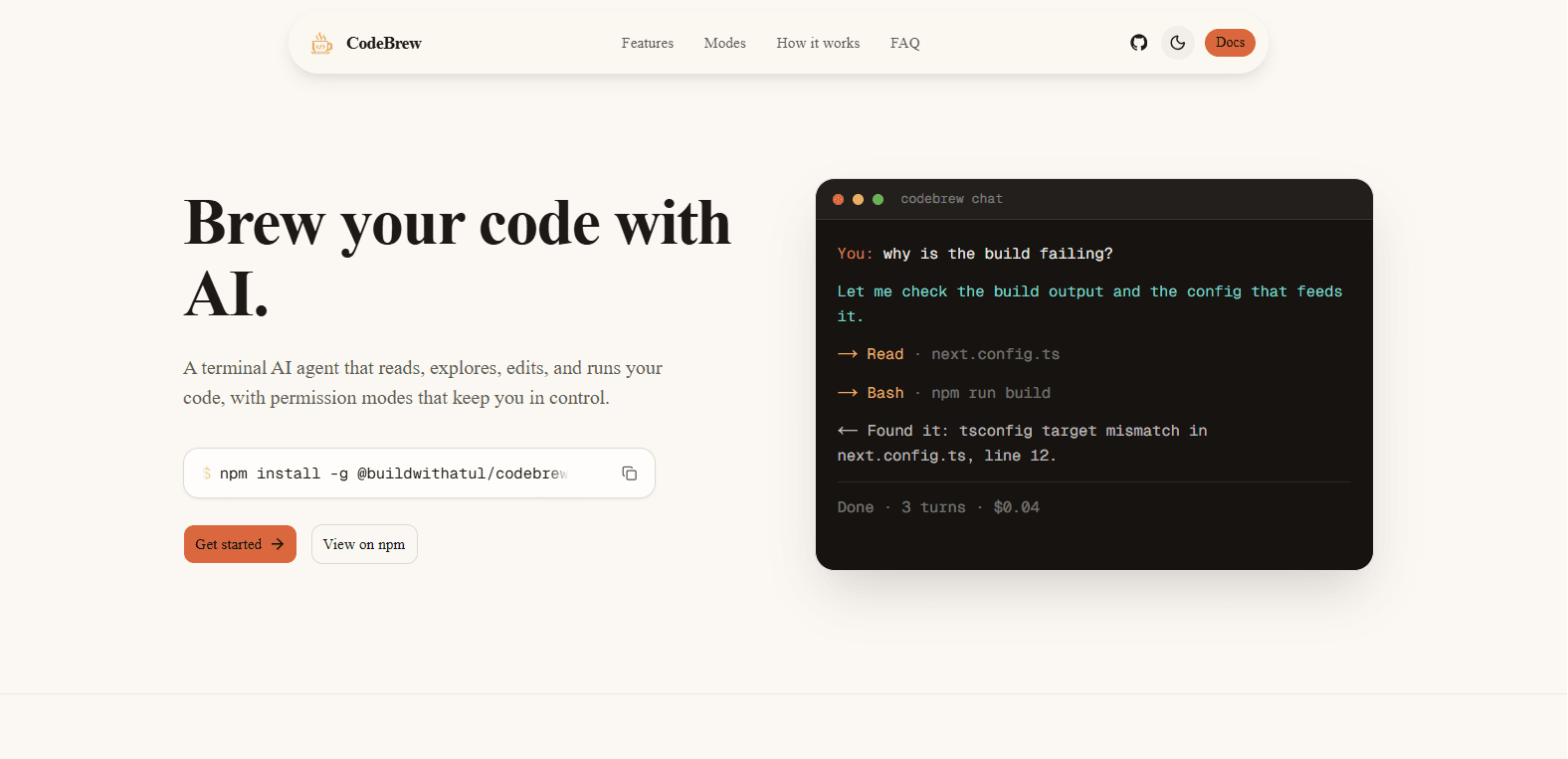1568x759 pixels.
Task: Click the CodeBrew coffee cup logo icon
Action: [321, 43]
